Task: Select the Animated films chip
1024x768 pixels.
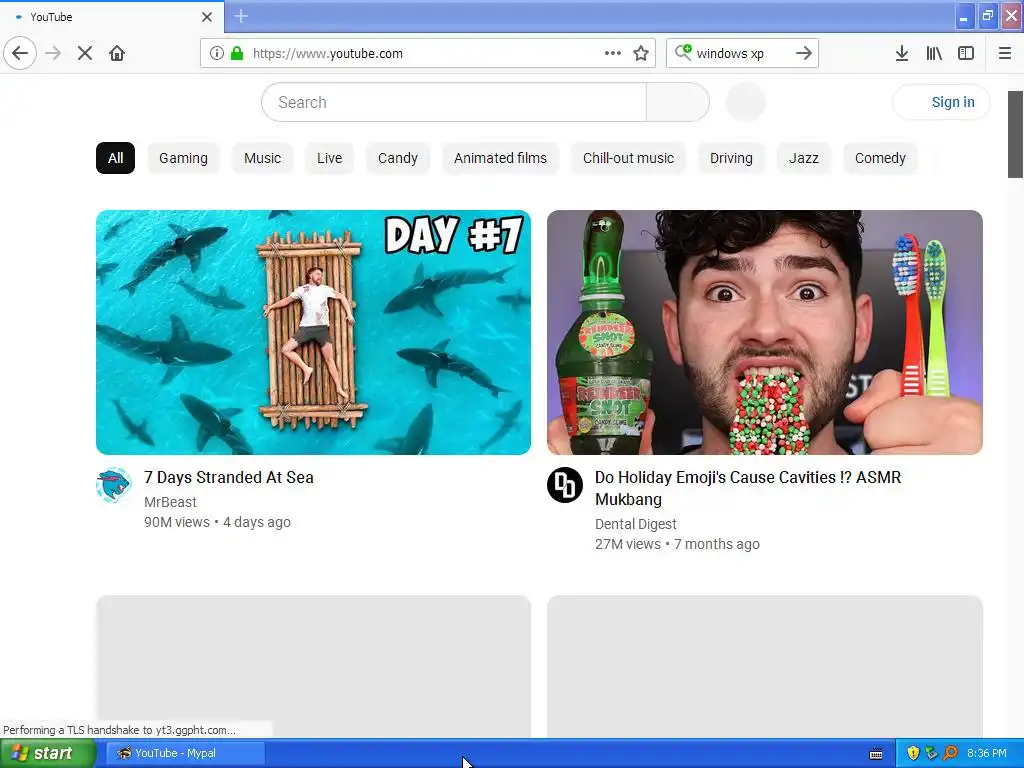Action: tap(500, 158)
